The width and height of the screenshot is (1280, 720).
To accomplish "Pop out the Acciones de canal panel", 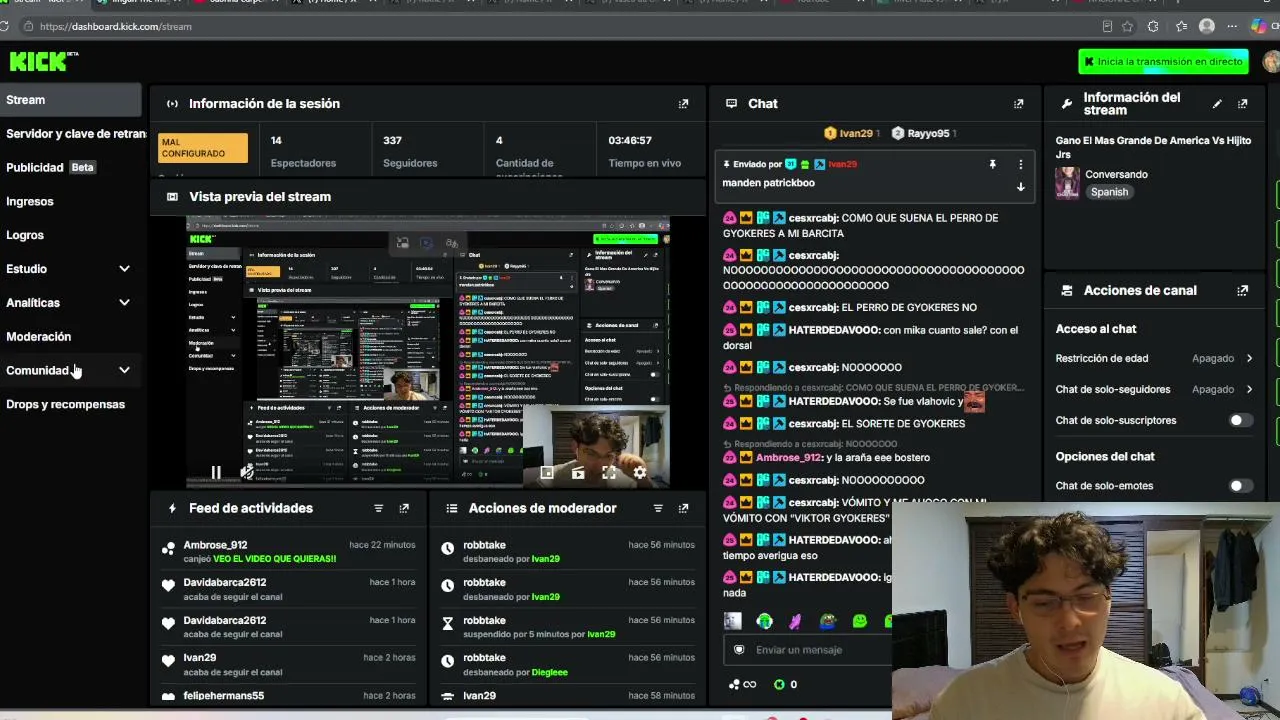I will (x=1243, y=291).
